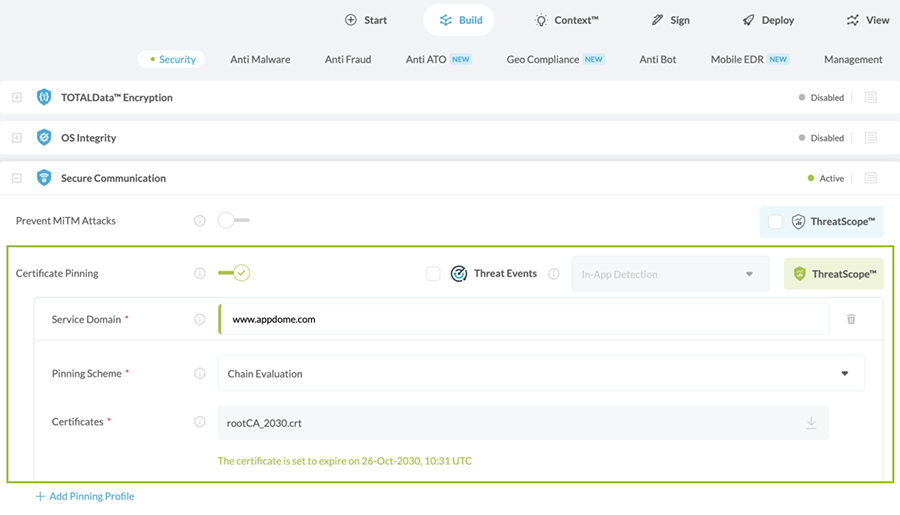Enable the Prevent MiTM Attacks toggle

click(233, 220)
